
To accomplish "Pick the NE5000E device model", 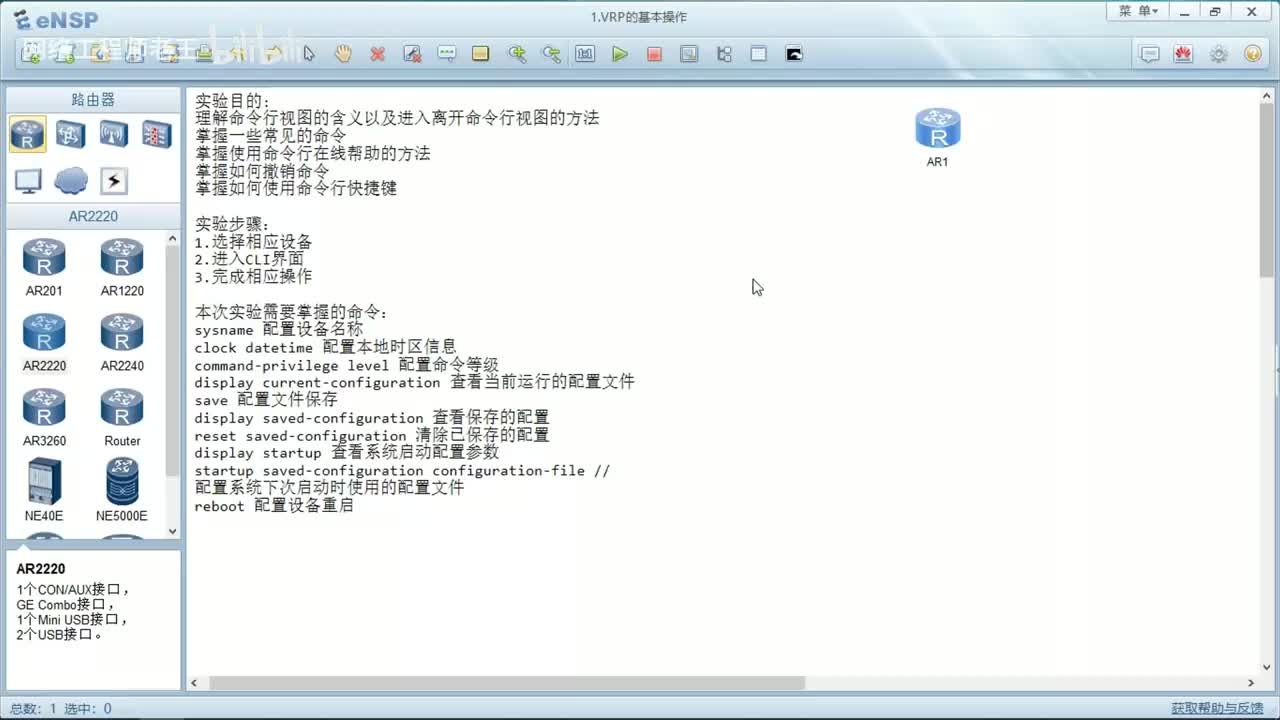I will pyautogui.click(x=122, y=490).
